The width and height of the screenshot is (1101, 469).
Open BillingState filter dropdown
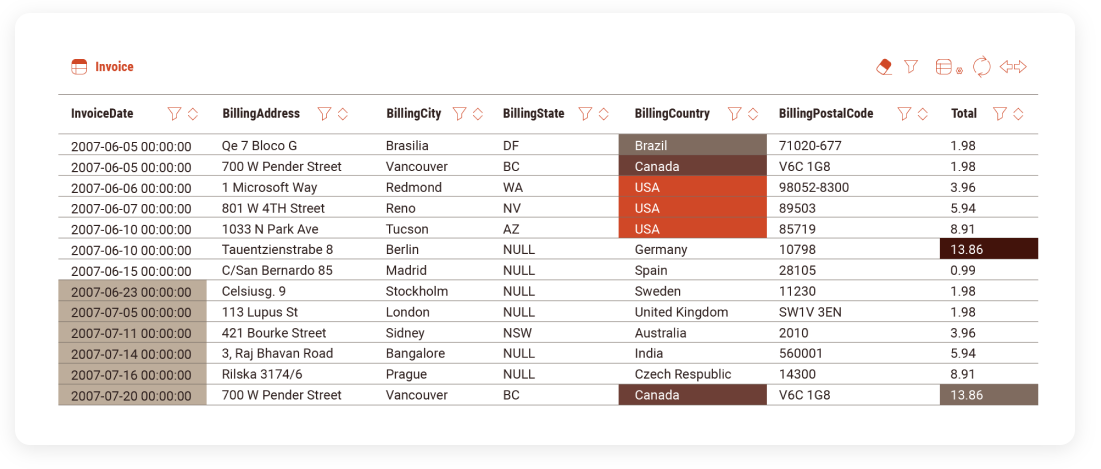click(x=586, y=114)
